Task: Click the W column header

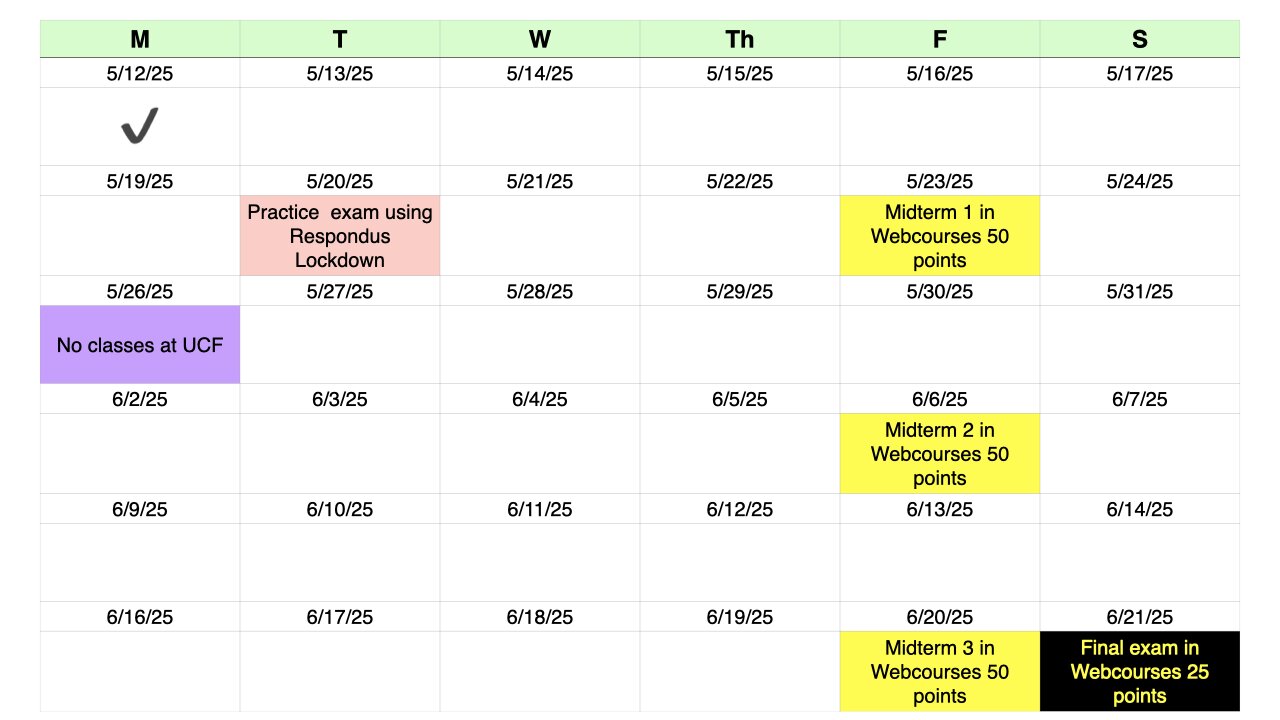Action: [540, 39]
